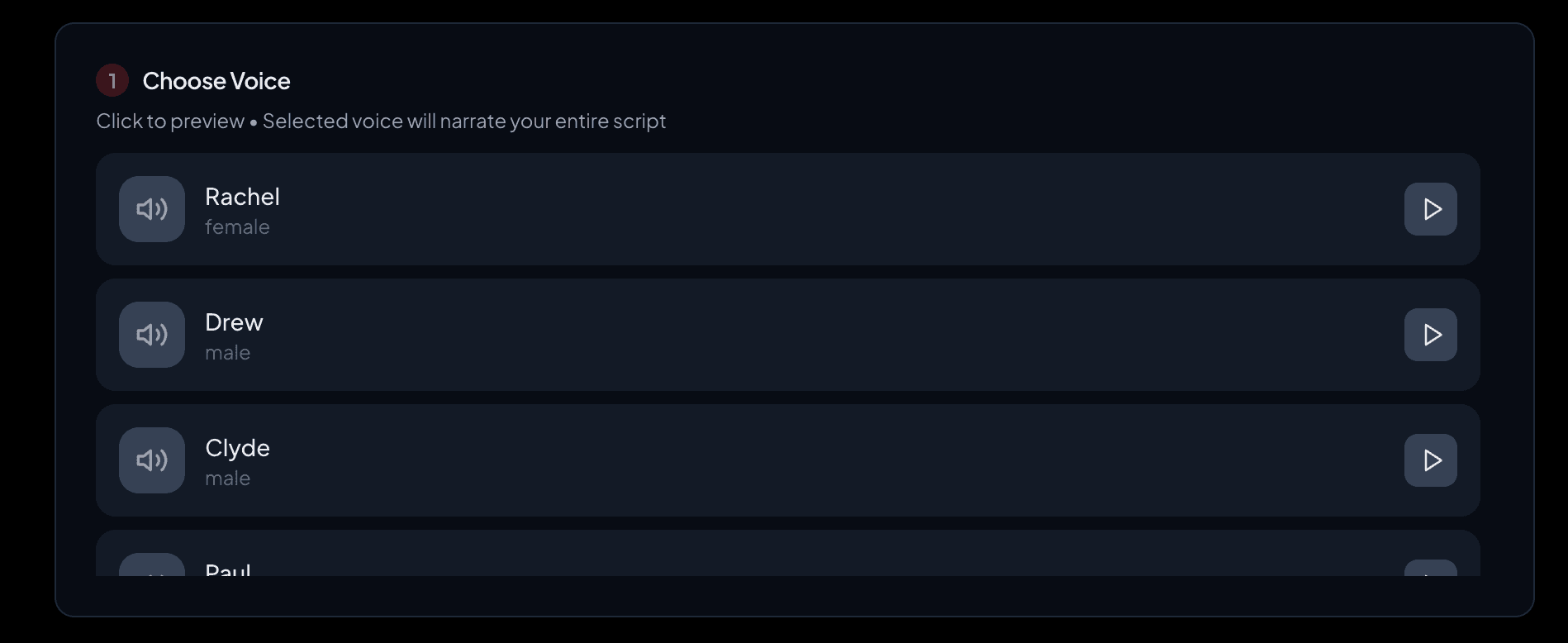Screen dimensions: 1568x643
Task: Select the Drew voice name
Action: pos(234,322)
